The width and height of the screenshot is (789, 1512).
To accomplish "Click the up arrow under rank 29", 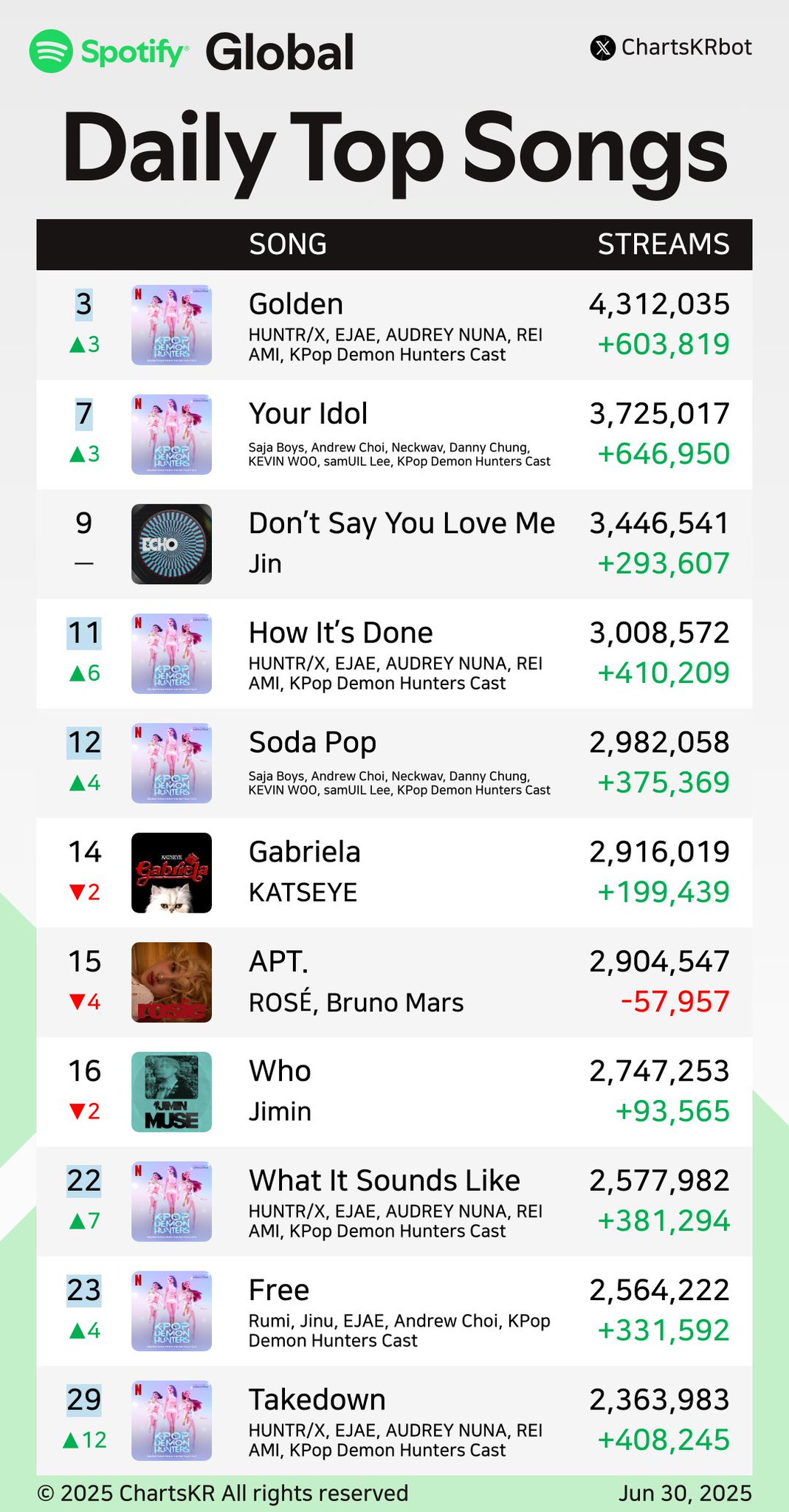I will [x=72, y=1440].
